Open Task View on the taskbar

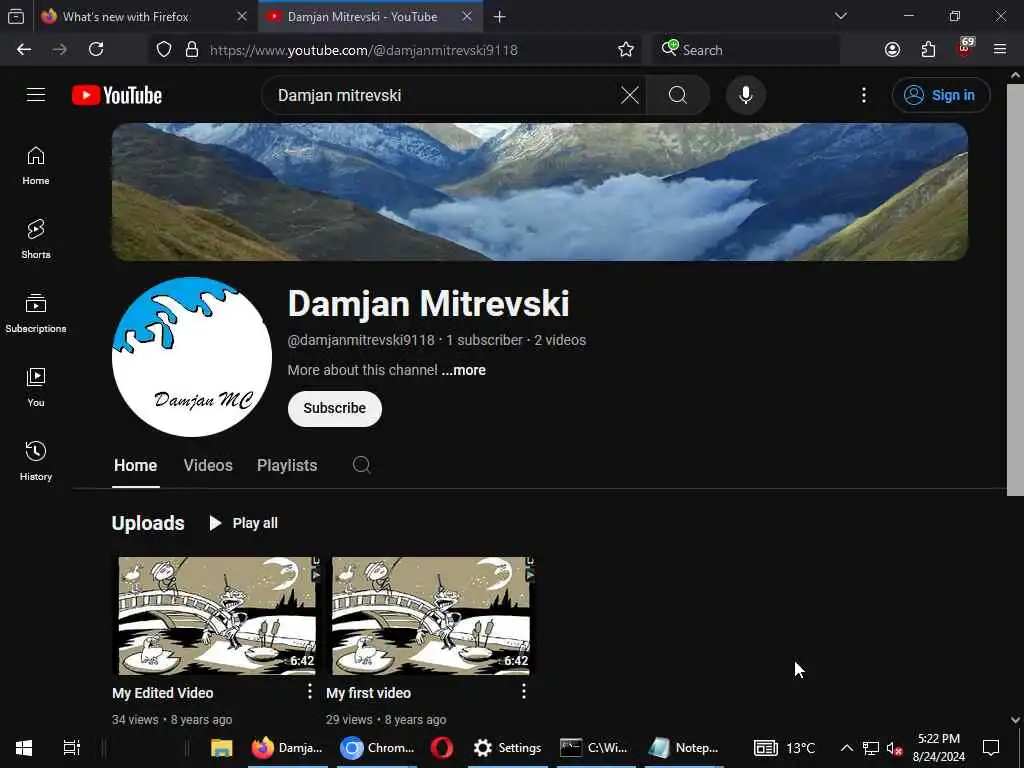click(71, 748)
